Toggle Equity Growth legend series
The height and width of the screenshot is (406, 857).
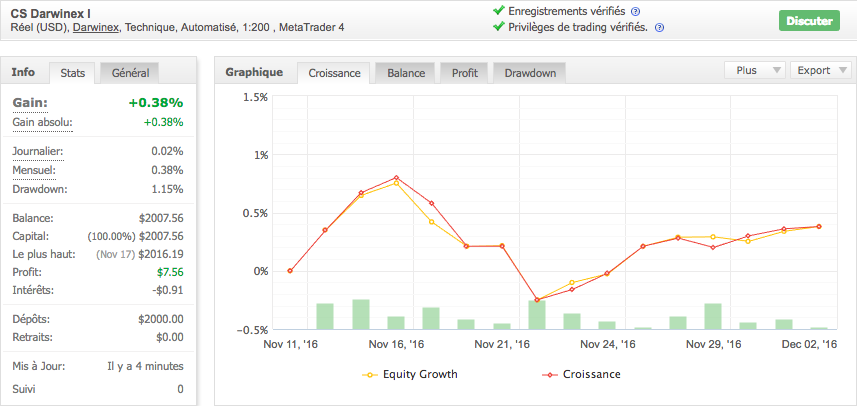coord(408,375)
